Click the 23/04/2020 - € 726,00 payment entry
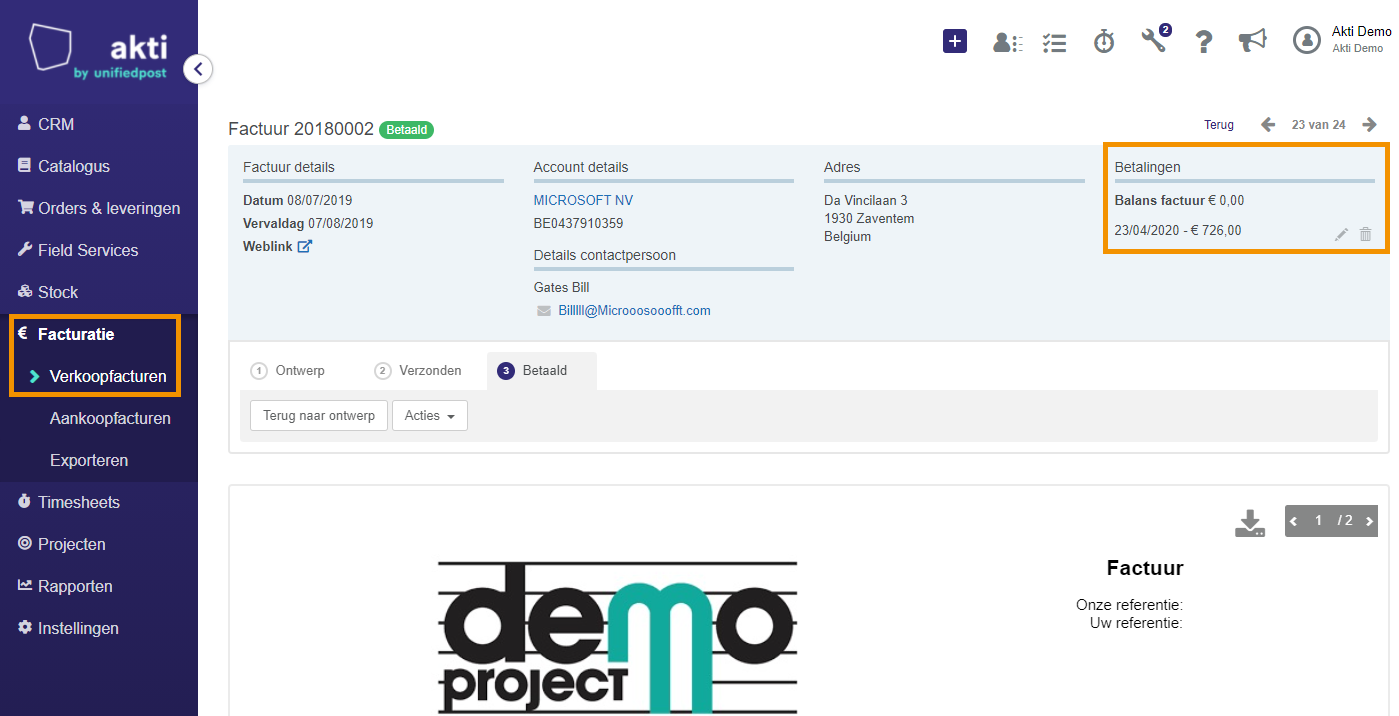Image resolution: width=1399 pixels, height=716 pixels. [1178, 230]
